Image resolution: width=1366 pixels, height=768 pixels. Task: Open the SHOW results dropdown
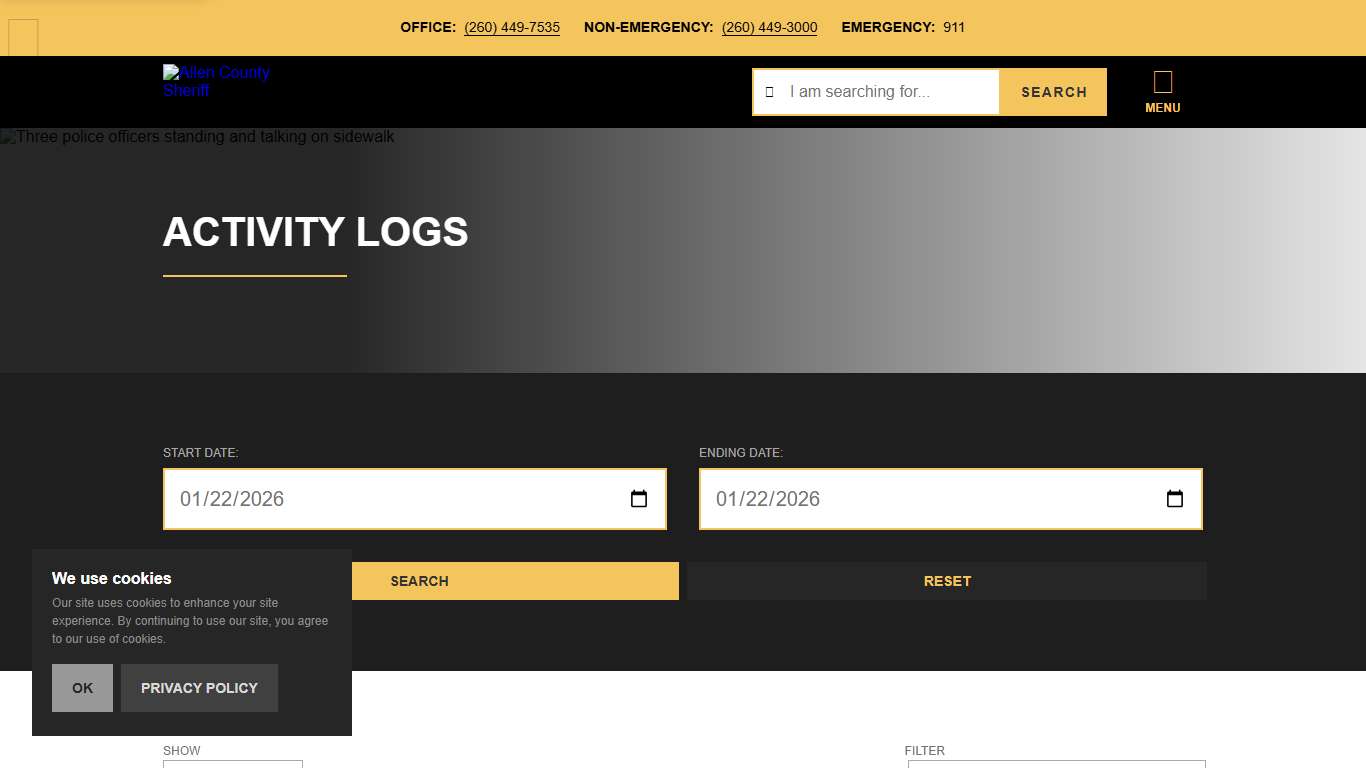point(232,763)
